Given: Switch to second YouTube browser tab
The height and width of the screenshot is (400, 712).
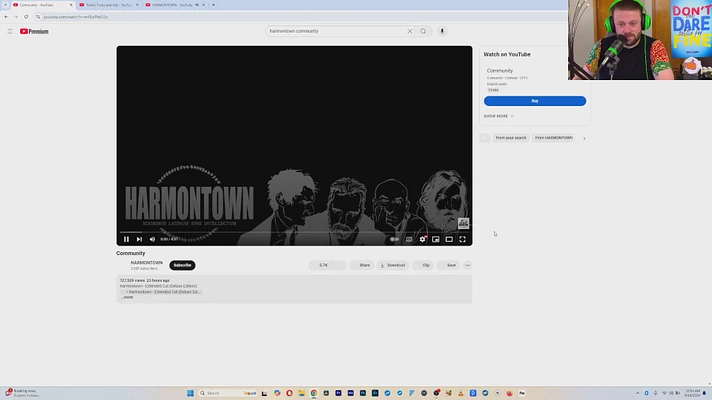Looking at the screenshot, I should coord(109,5).
